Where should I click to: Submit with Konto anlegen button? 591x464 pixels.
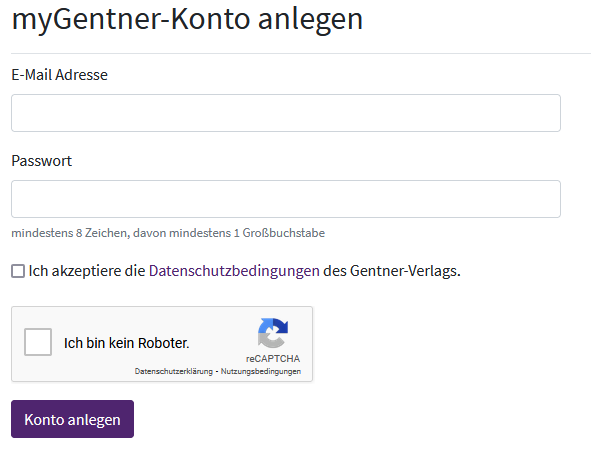(72, 419)
